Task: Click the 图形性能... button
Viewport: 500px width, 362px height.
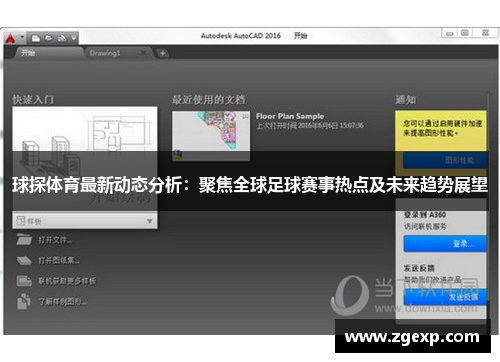Action: point(445,160)
